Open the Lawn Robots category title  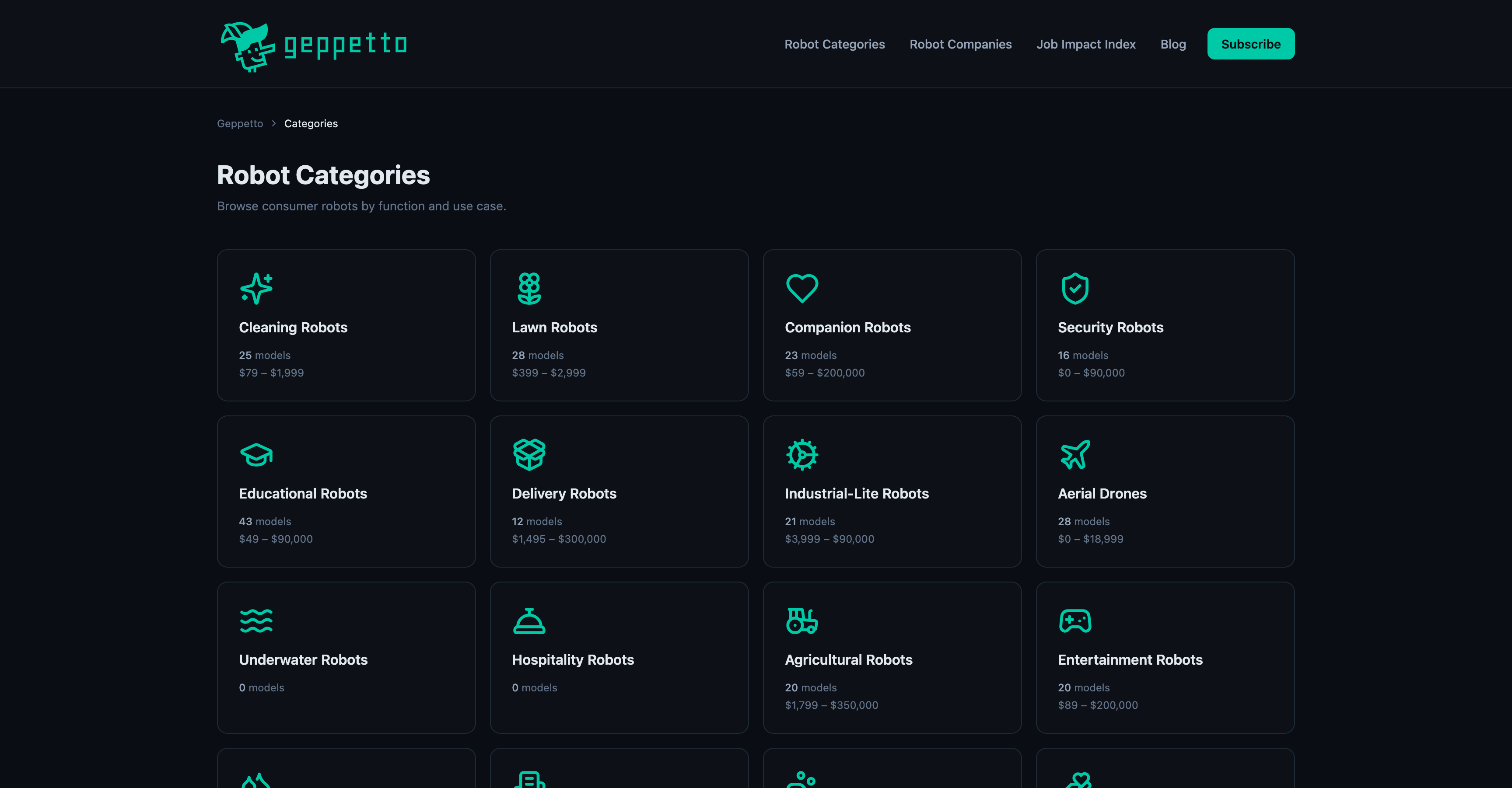554,328
